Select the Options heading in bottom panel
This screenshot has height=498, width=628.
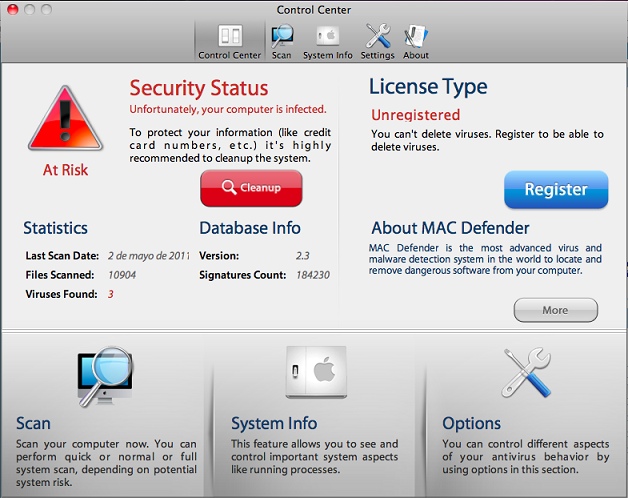(471, 423)
